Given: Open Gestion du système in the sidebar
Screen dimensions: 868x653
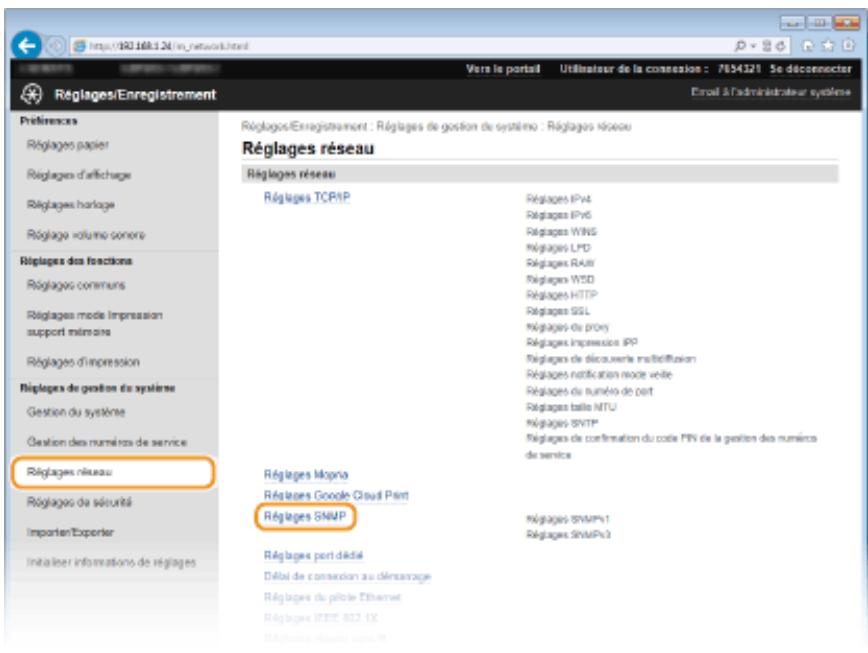Looking at the screenshot, I should tap(76, 412).
